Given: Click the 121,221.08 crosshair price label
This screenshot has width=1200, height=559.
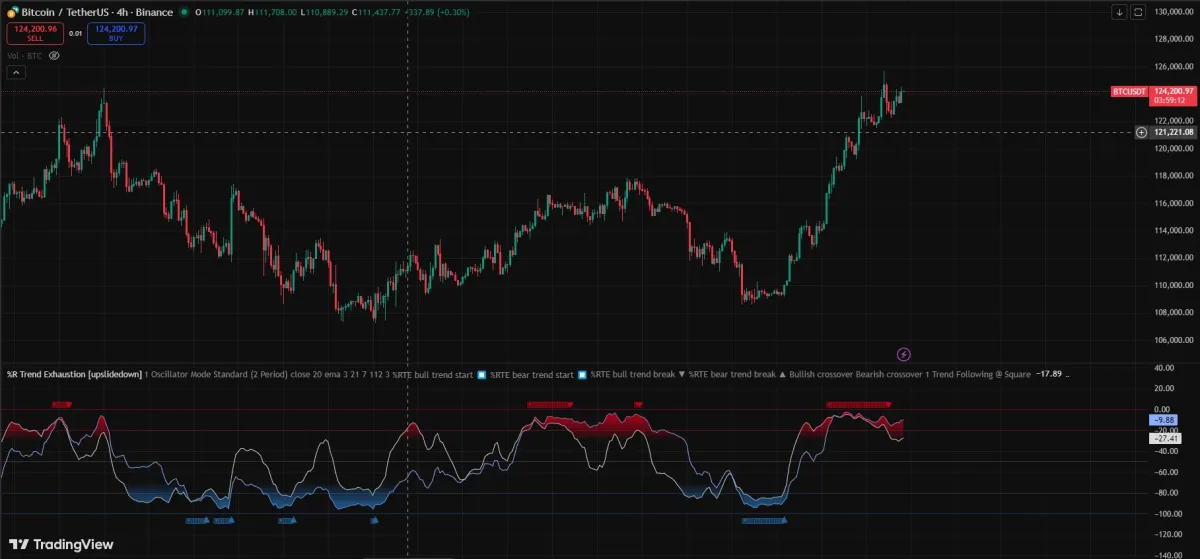Looking at the screenshot, I should point(1174,132).
